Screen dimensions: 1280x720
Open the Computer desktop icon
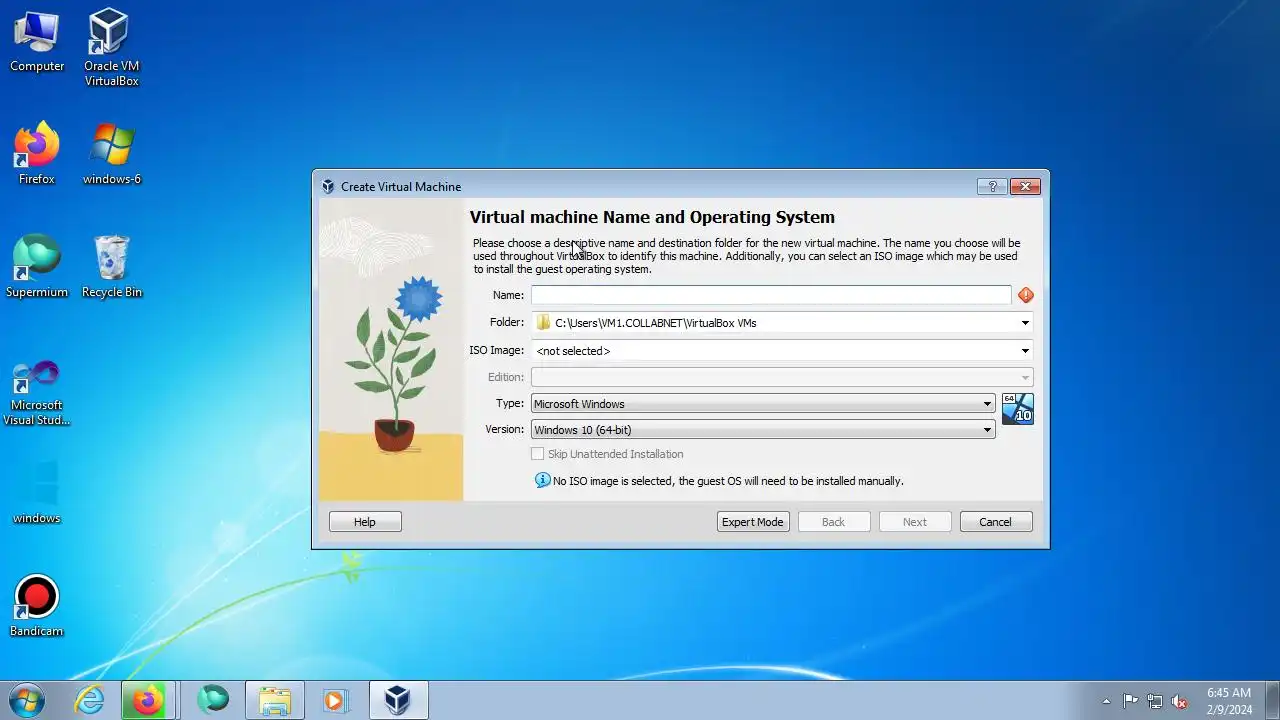(37, 40)
